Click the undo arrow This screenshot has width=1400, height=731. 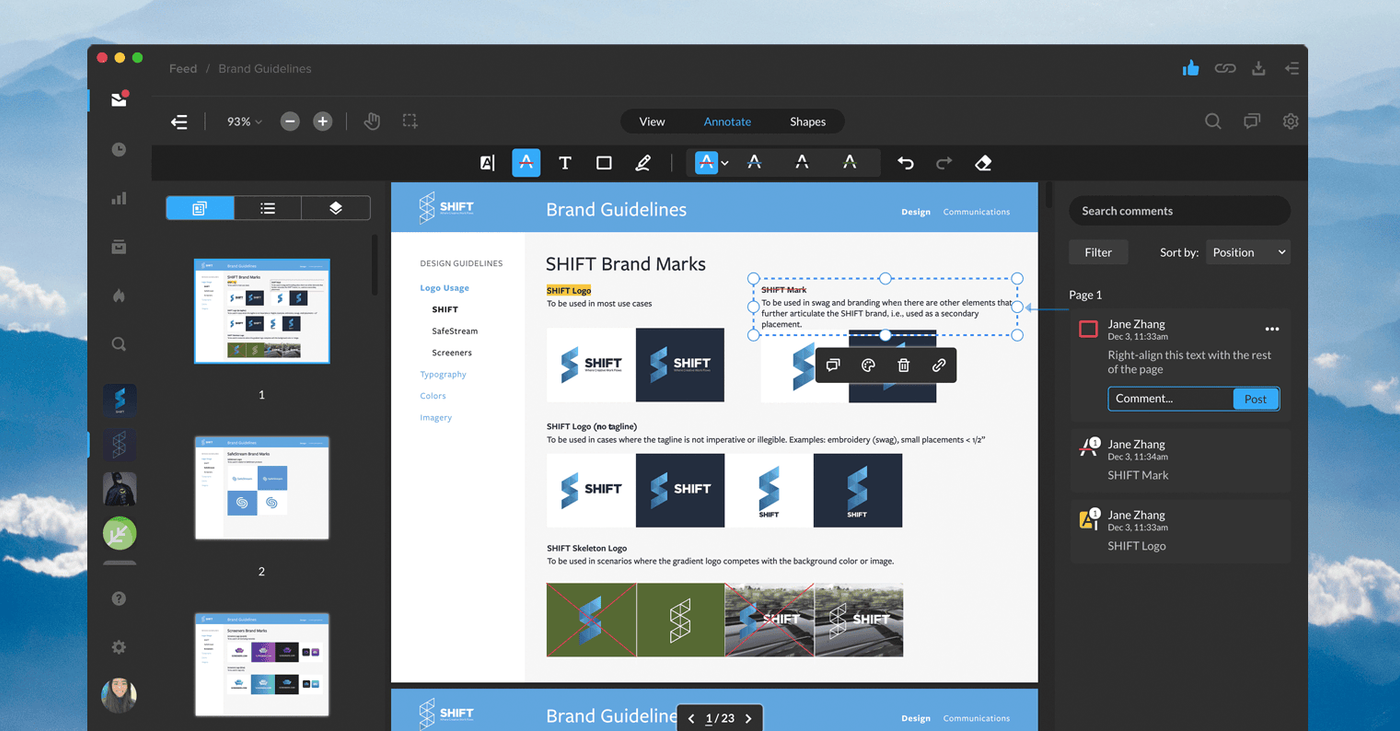click(905, 163)
